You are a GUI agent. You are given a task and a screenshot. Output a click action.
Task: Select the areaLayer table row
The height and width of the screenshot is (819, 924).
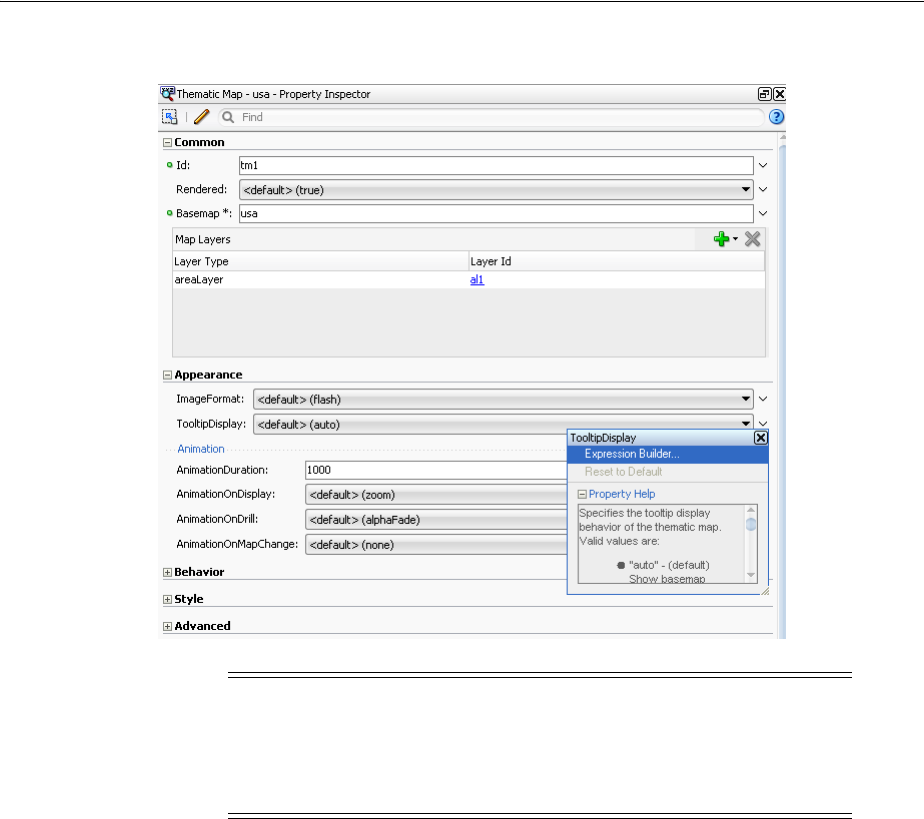tap(469, 280)
